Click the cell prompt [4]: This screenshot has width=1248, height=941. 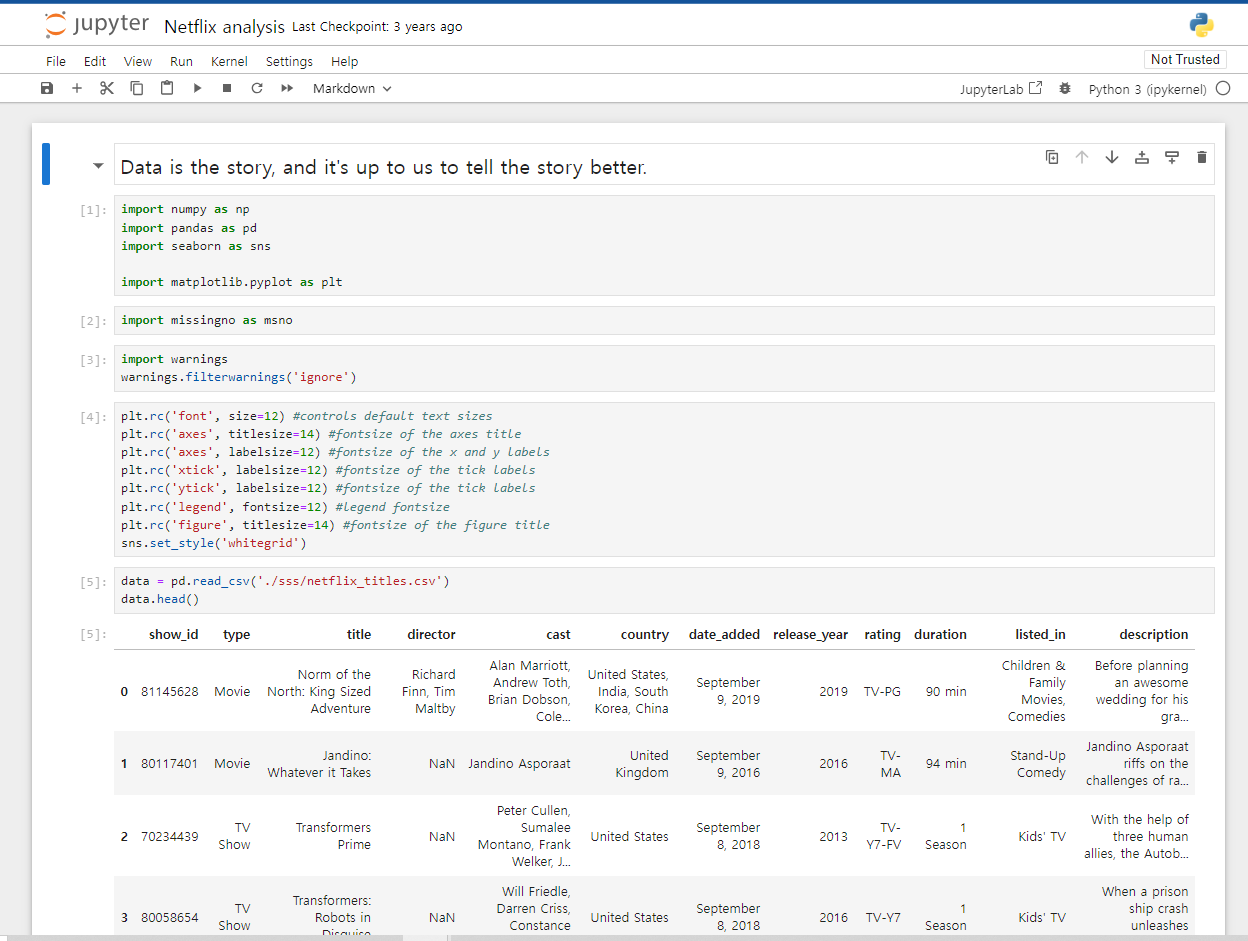pos(92,417)
